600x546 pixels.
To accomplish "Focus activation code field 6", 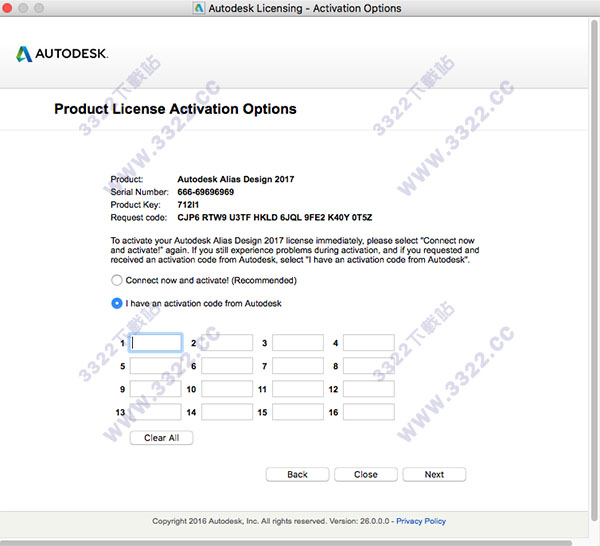I will (227, 366).
